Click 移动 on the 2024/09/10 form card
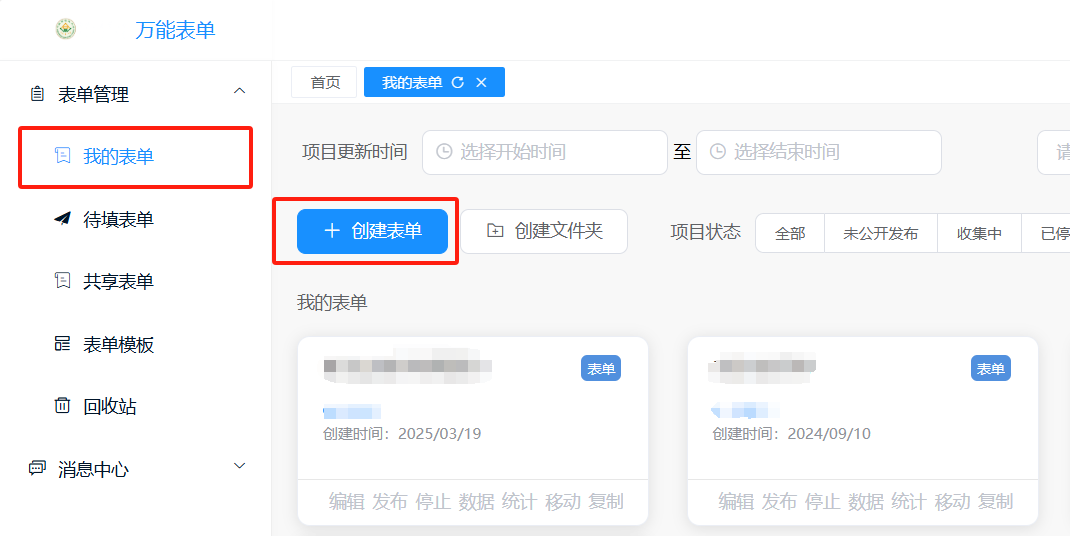This screenshot has width=1070, height=536. tap(953, 502)
